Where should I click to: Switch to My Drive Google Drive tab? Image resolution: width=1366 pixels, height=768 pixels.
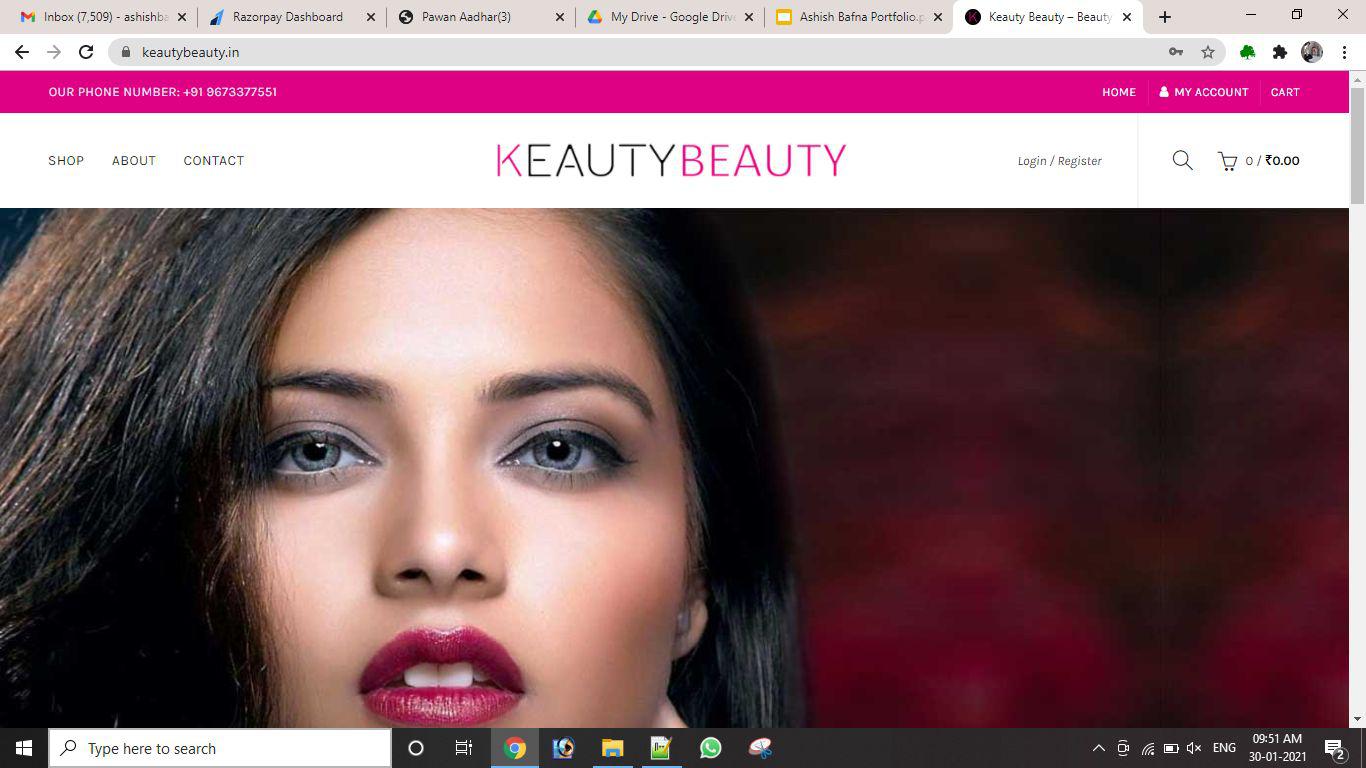point(672,17)
